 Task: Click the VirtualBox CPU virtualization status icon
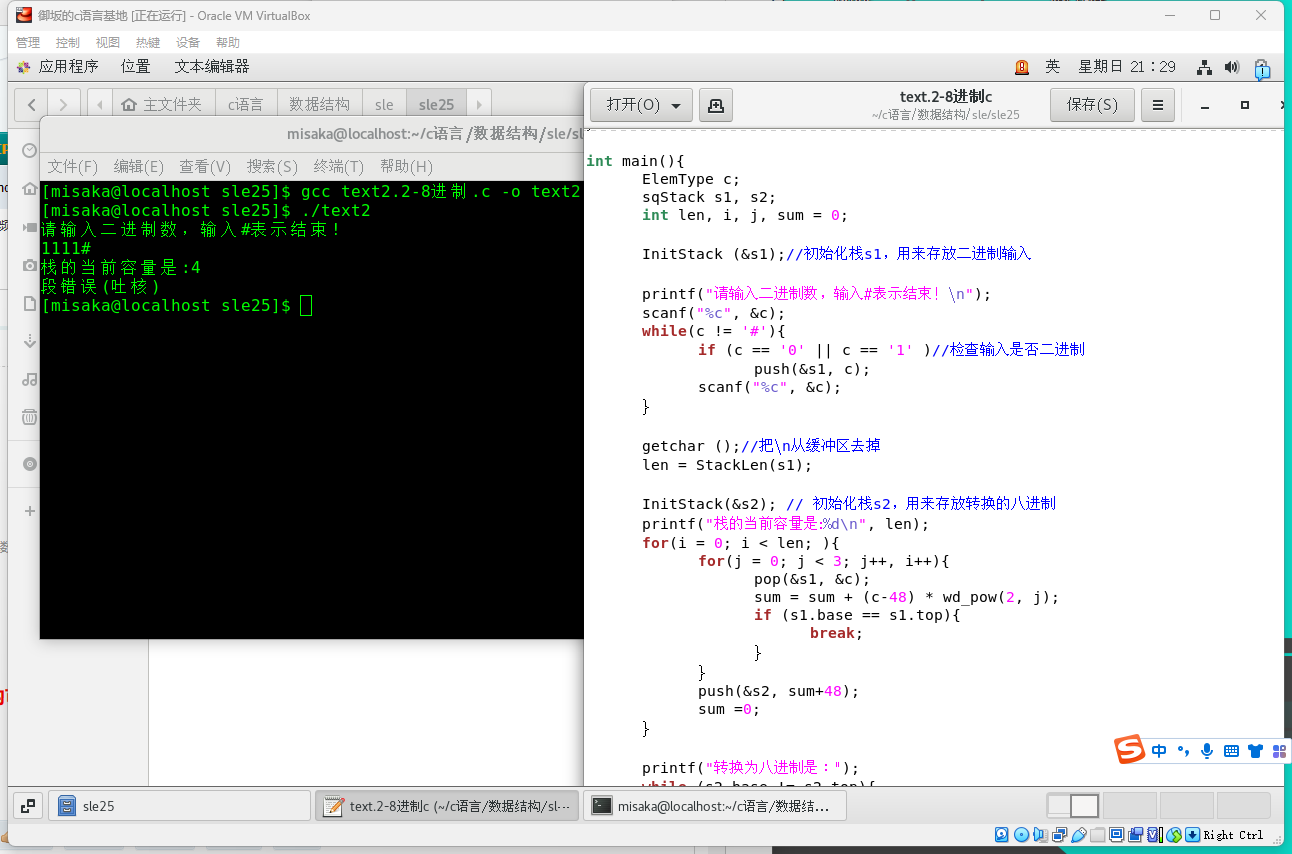click(1154, 834)
